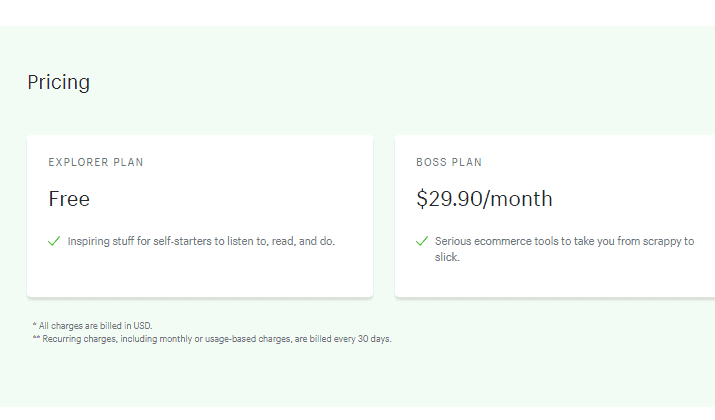The height and width of the screenshot is (420, 715).
Task: Click the 'Inspiring stuff for self-starters' description
Action: [x=201, y=241]
